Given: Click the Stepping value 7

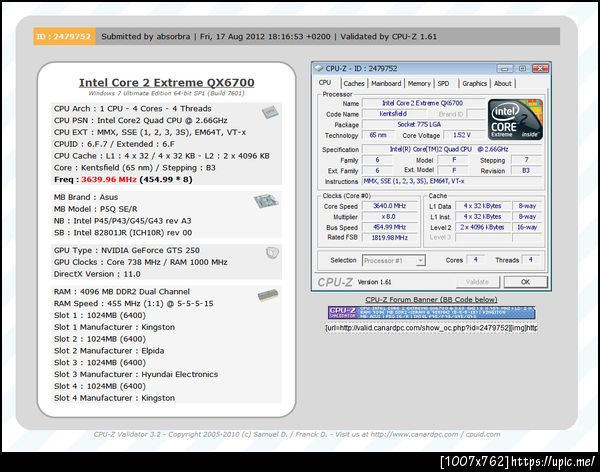Looking at the screenshot, I should pos(526,160).
